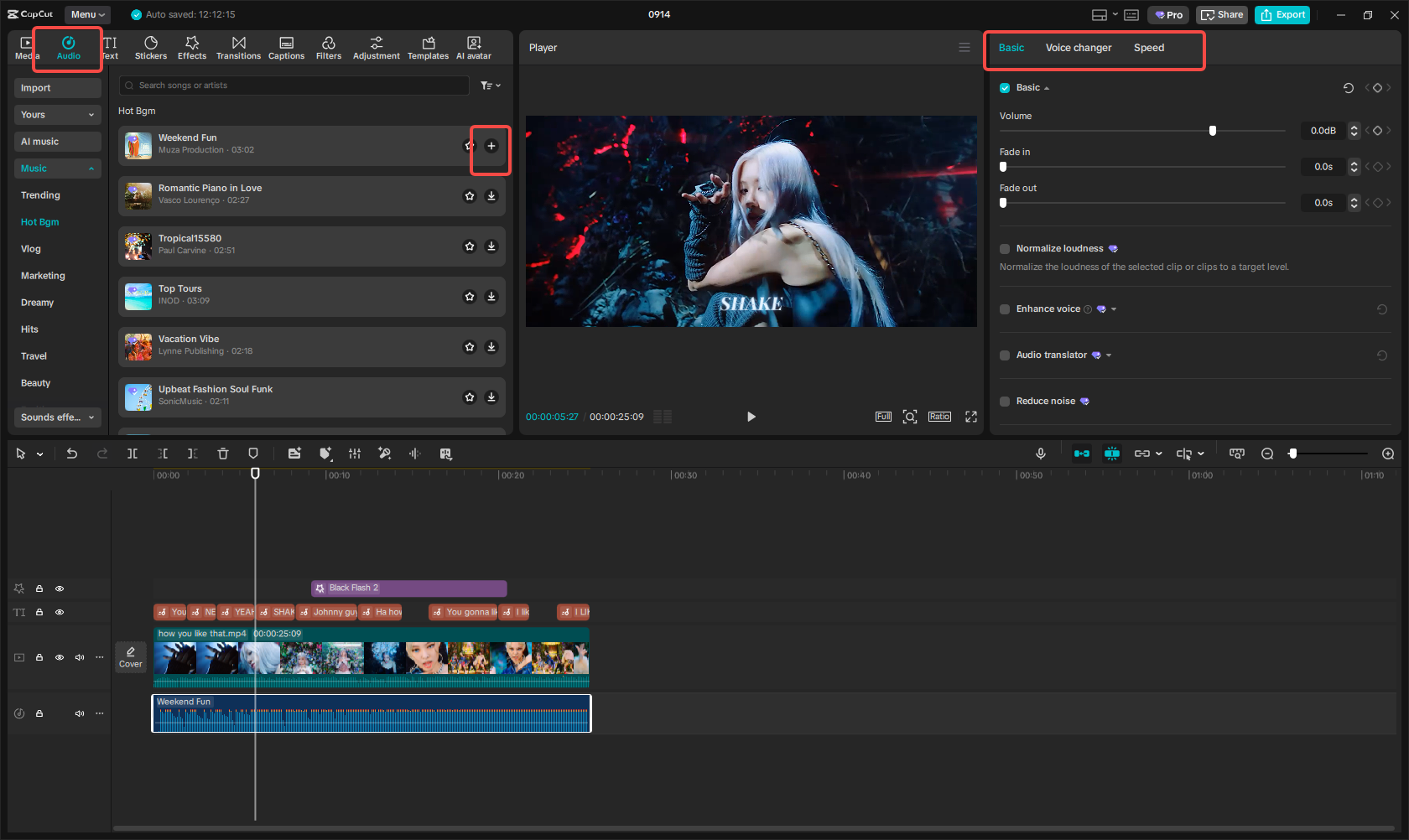Record a voiceover with the microphone icon

[x=1041, y=454]
